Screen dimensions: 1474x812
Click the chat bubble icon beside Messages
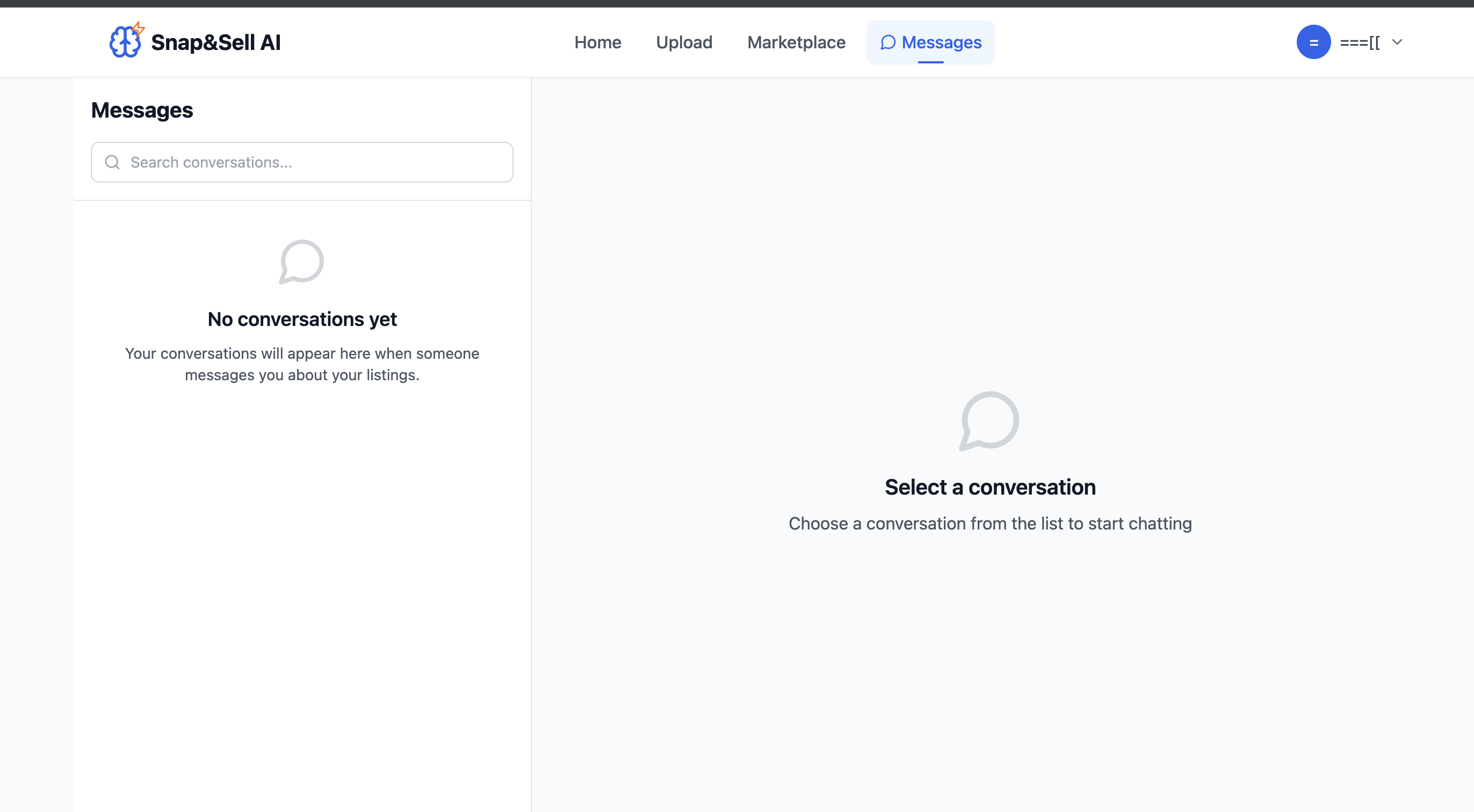(x=887, y=42)
